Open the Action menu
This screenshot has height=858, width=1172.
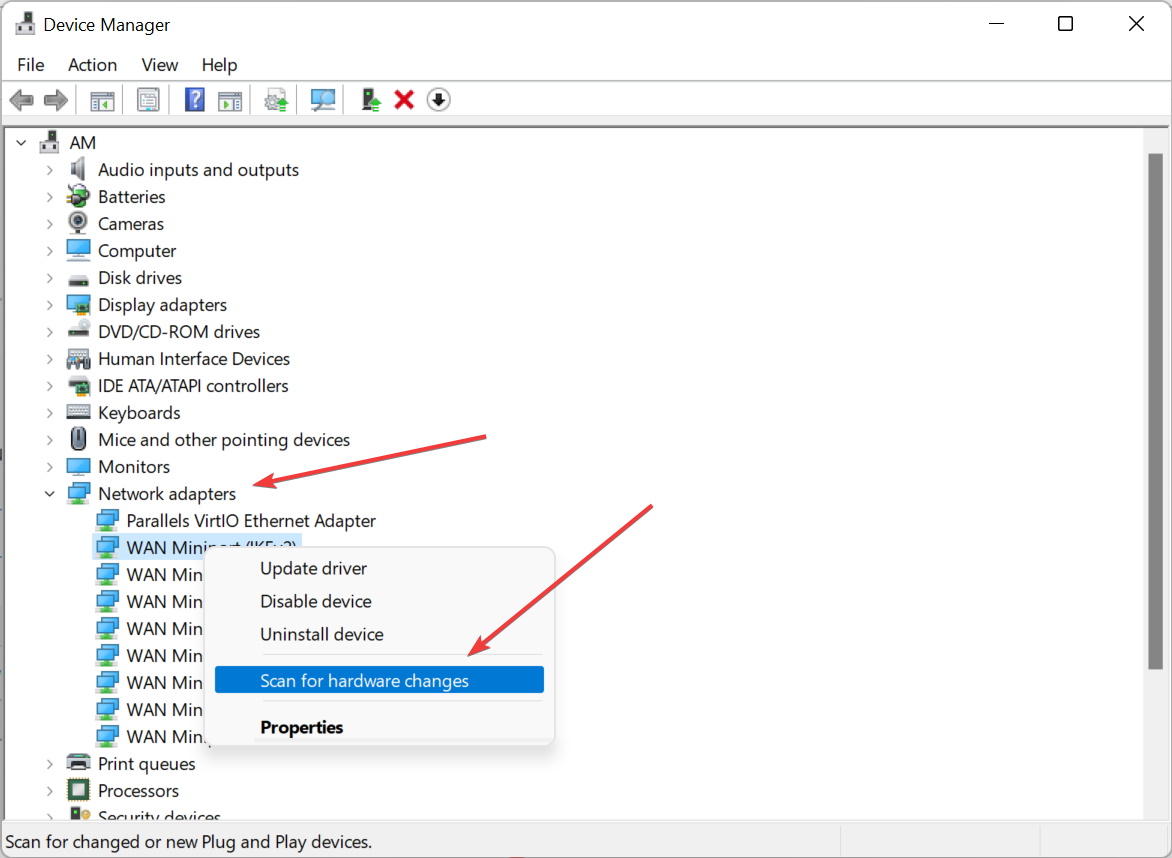(x=92, y=65)
